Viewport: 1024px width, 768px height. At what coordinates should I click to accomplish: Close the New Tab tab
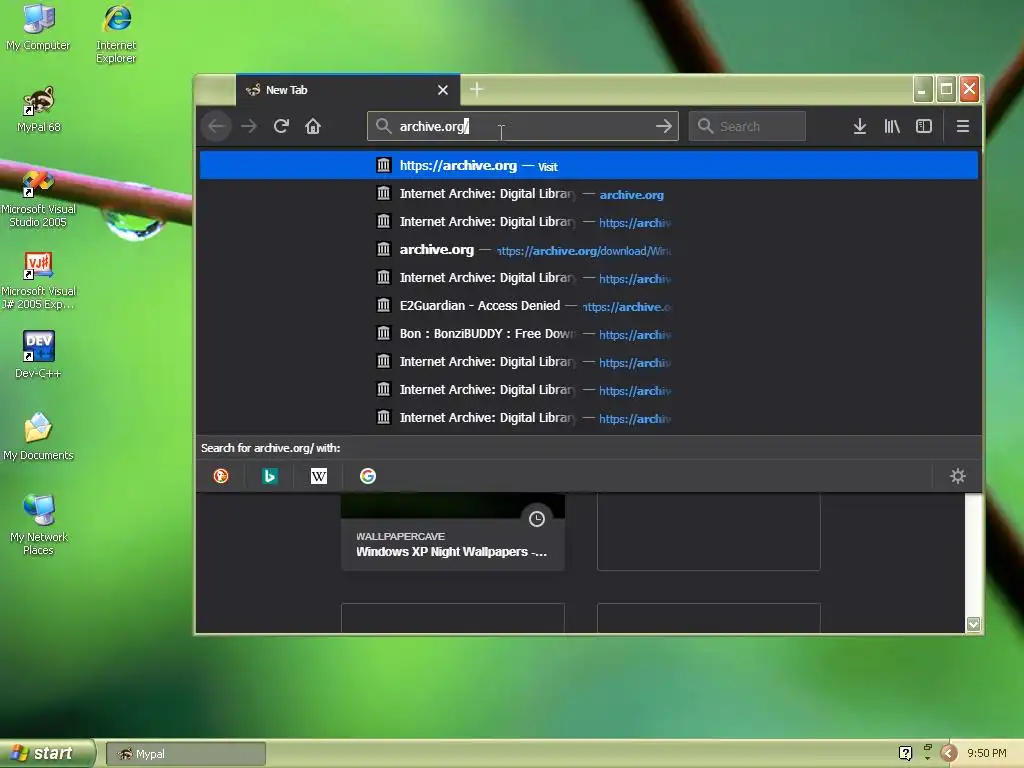pyautogui.click(x=443, y=90)
